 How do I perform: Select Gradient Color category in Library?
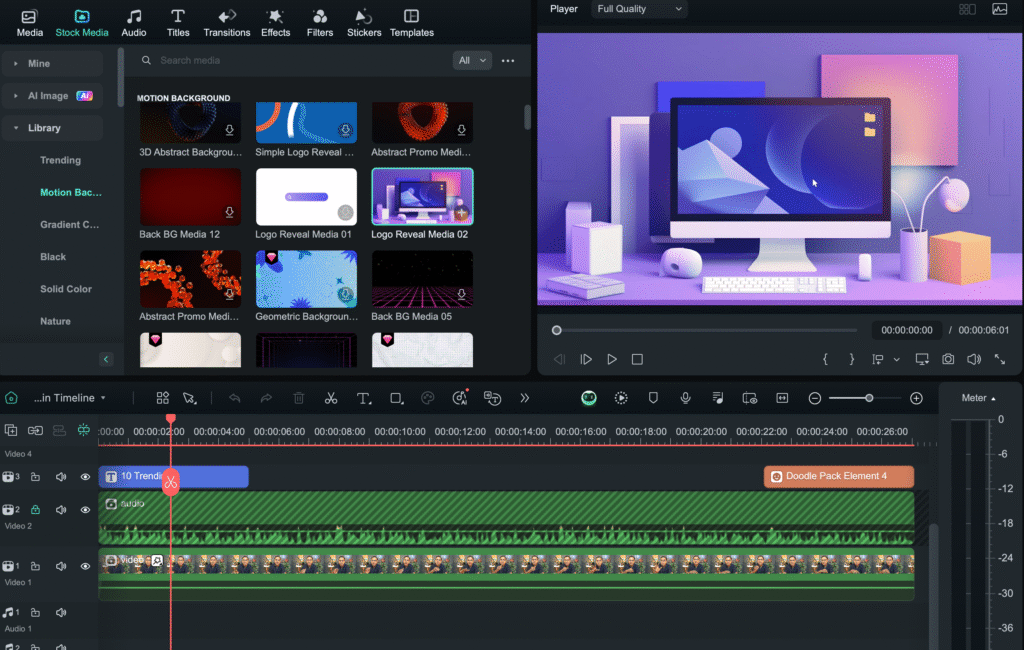(69, 225)
